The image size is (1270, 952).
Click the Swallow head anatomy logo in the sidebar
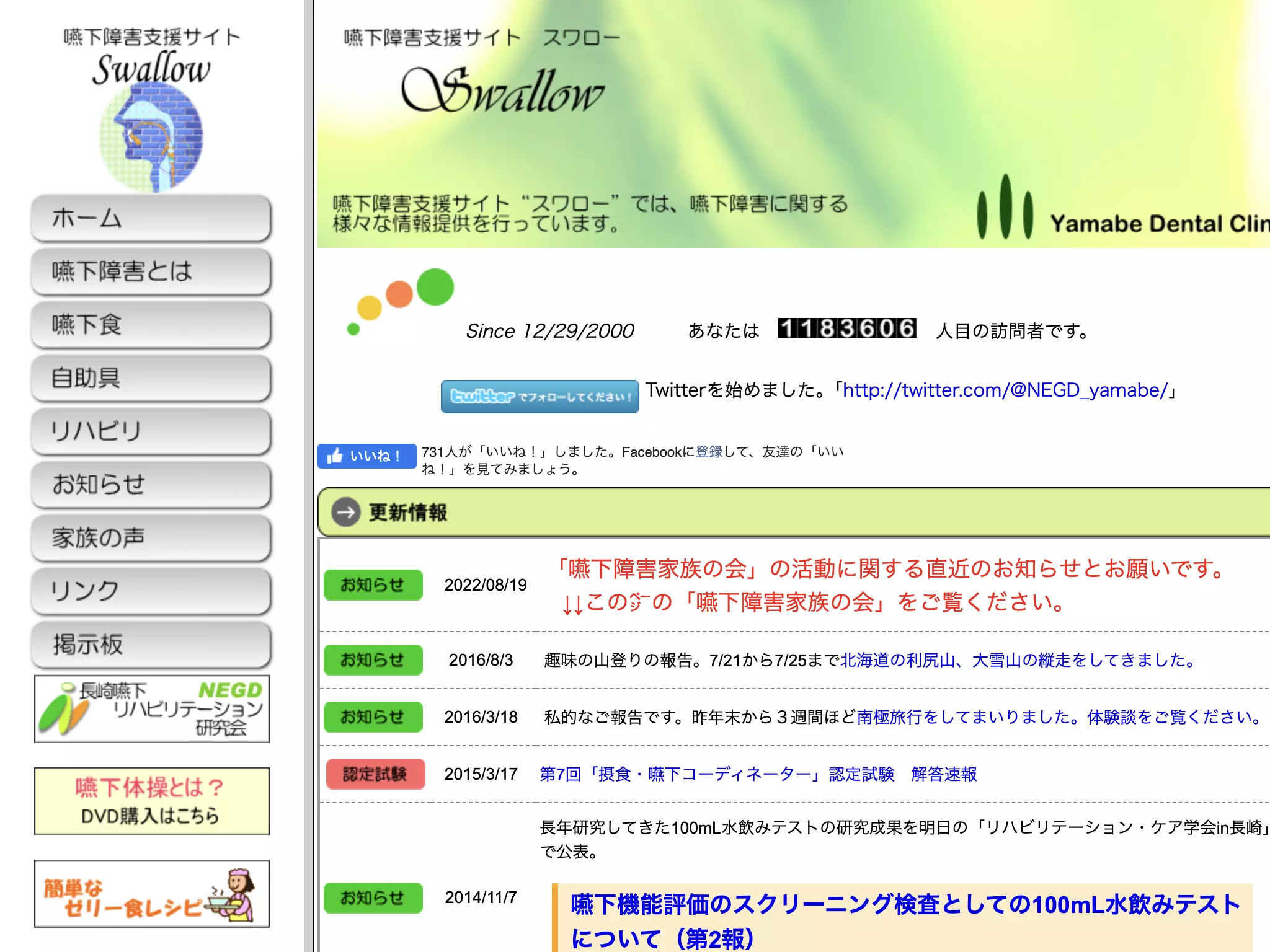[x=151, y=138]
